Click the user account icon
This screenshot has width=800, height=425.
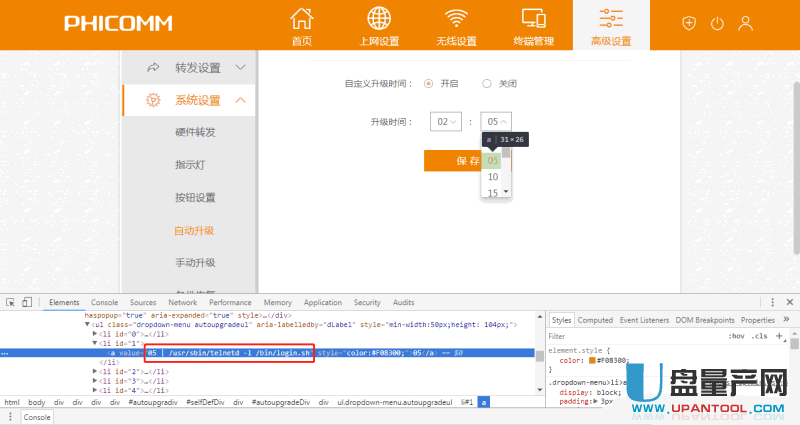745,23
